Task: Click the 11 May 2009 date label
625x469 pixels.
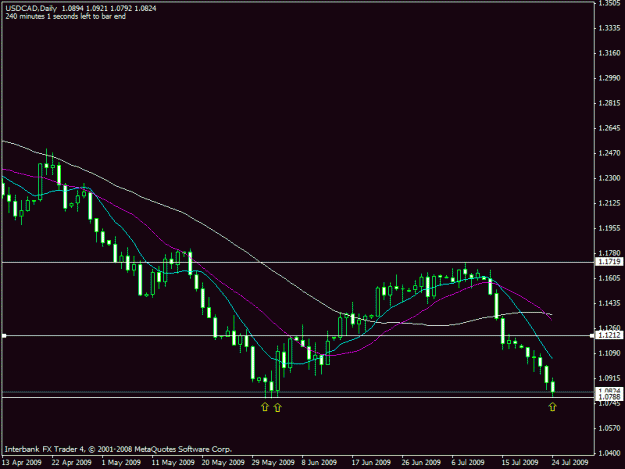Action: 173,462
